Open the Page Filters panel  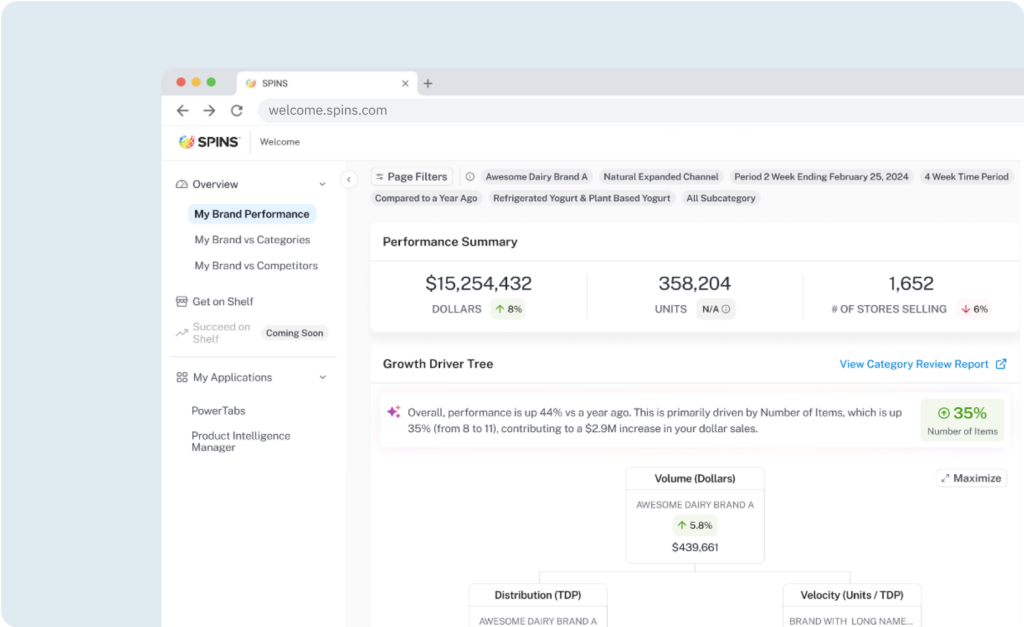click(x=411, y=176)
